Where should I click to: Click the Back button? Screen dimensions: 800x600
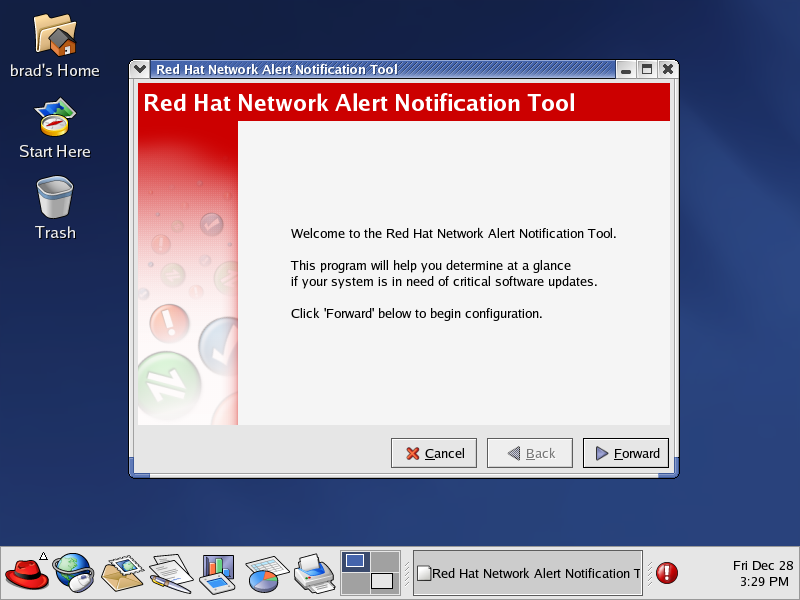(x=530, y=453)
